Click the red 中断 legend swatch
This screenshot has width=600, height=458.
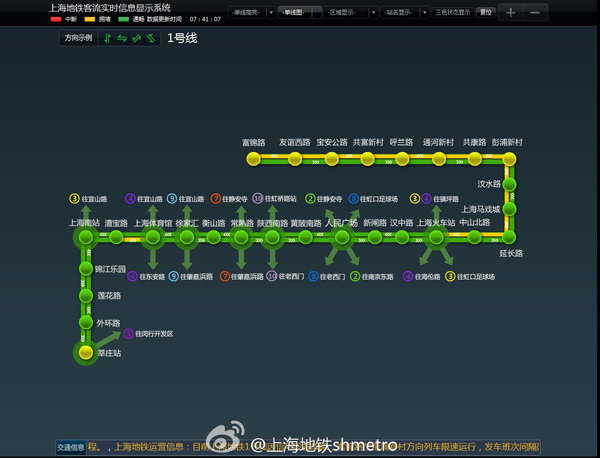click(x=56, y=19)
